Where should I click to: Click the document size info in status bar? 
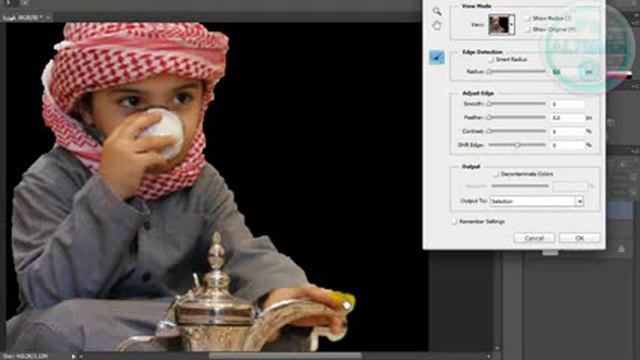click(x=25, y=356)
